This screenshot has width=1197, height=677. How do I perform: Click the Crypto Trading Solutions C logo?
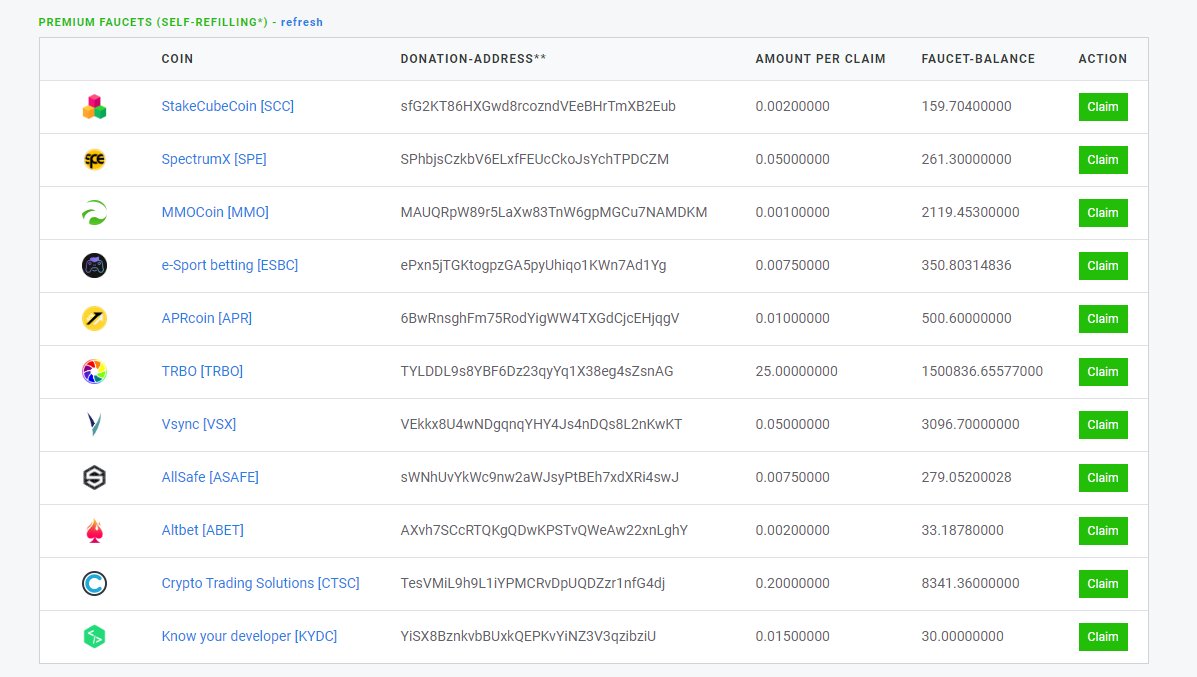[94, 584]
